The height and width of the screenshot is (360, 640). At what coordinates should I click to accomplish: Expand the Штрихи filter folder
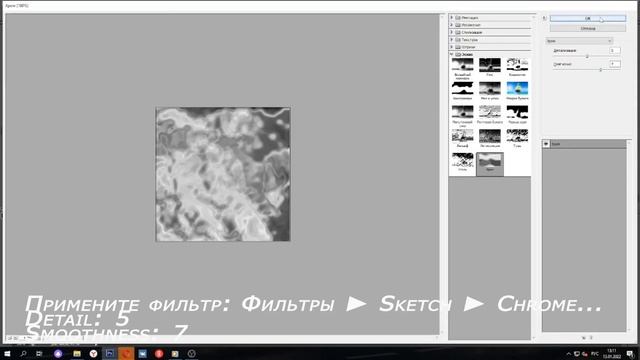pos(451,47)
